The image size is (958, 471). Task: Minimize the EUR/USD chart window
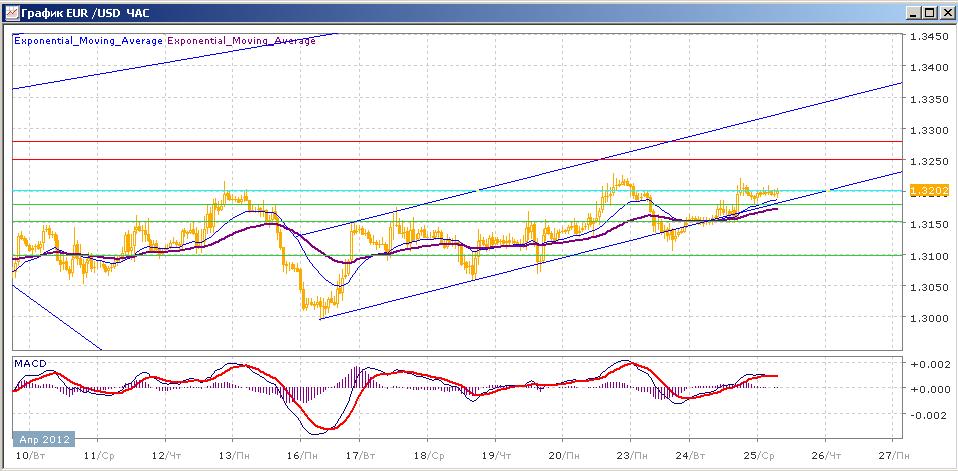[x=915, y=12]
